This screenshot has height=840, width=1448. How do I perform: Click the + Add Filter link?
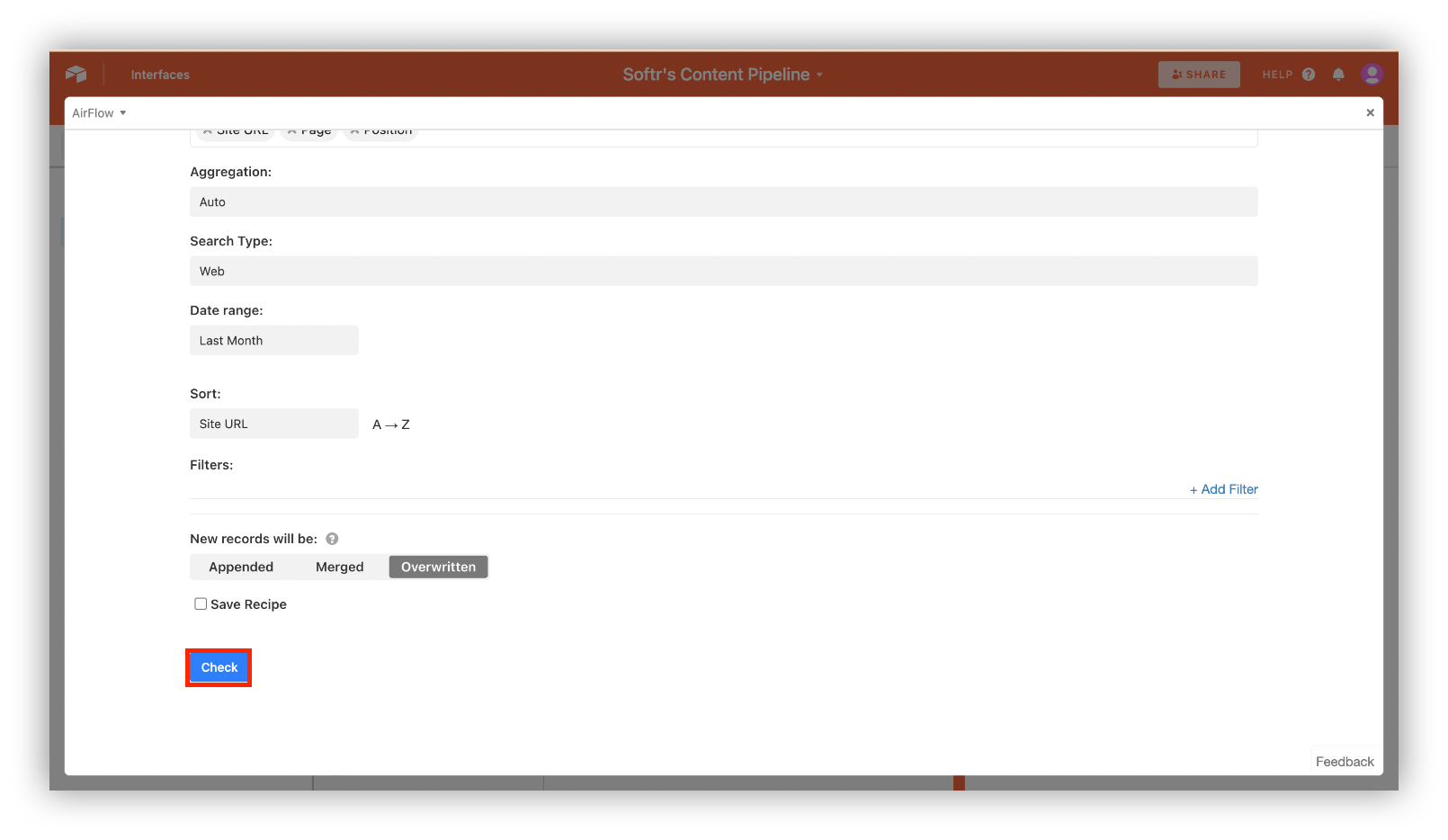(x=1223, y=489)
